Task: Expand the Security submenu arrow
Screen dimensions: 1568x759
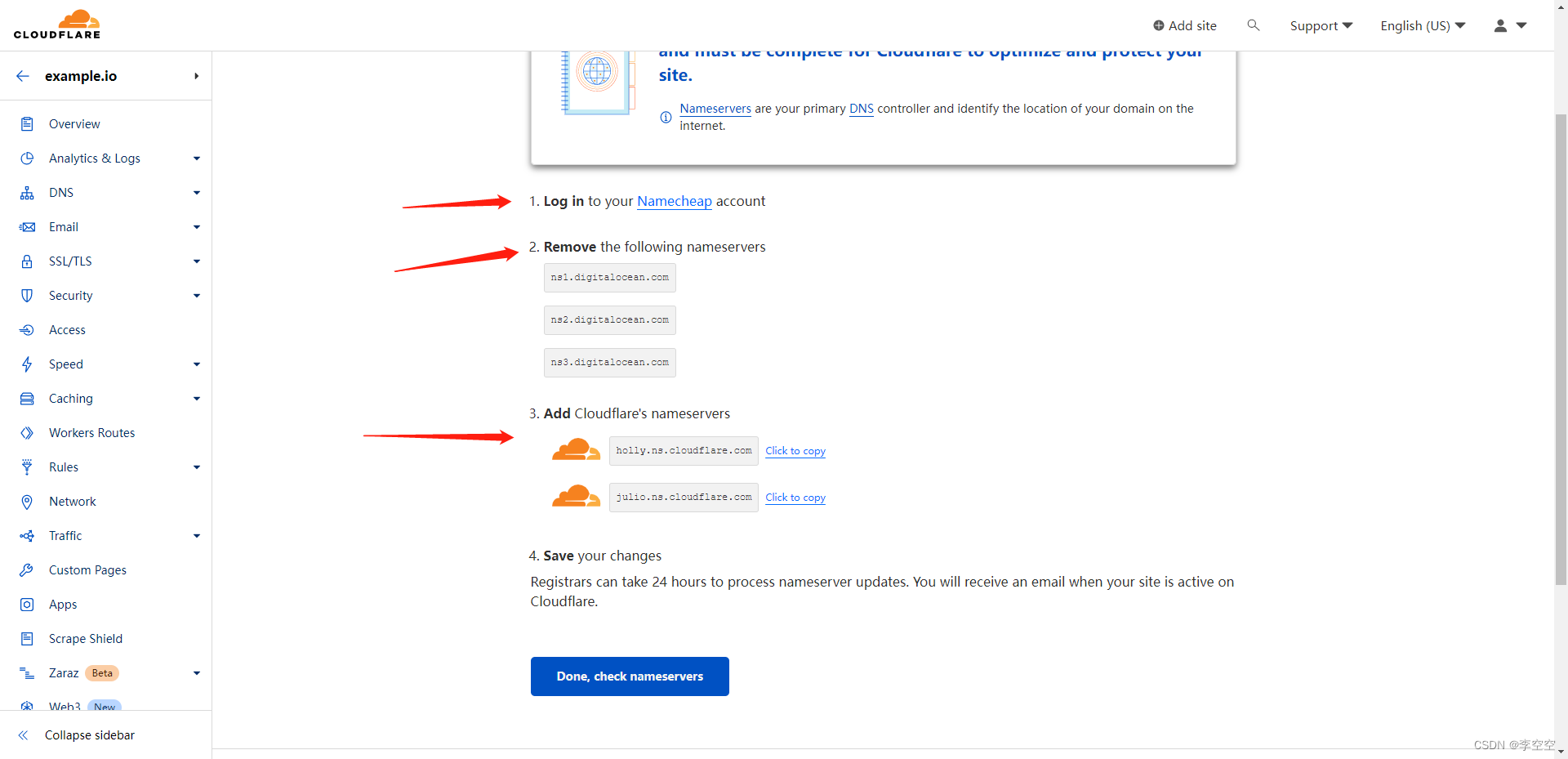Action: (x=197, y=296)
